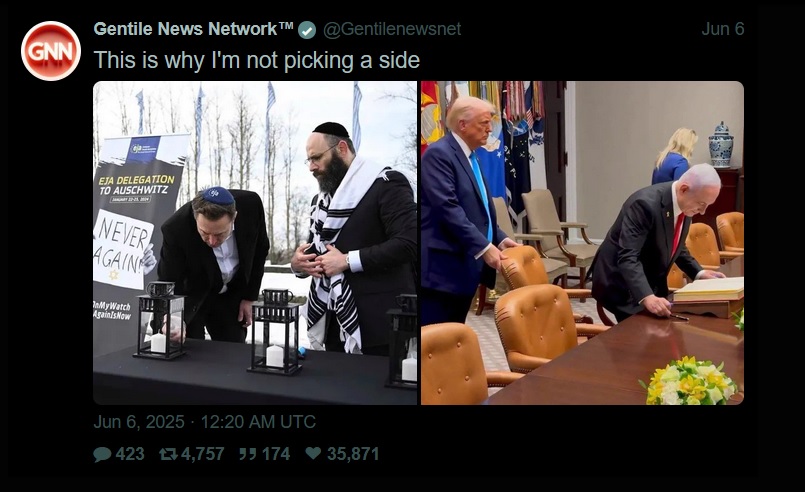Click the verified checkmark badge
This screenshot has height=492, width=805.
tap(307, 30)
